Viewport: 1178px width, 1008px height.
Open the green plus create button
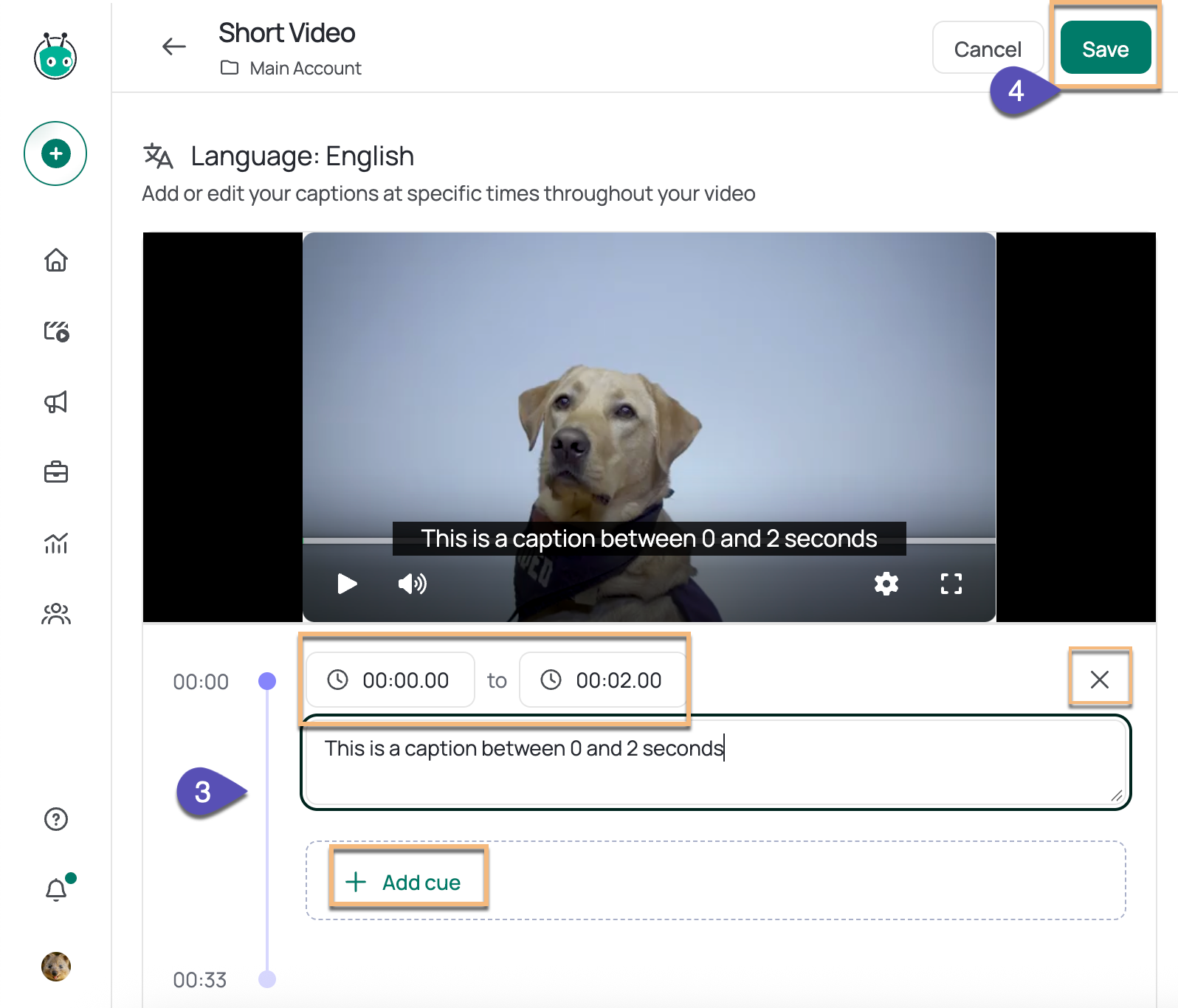pos(55,153)
